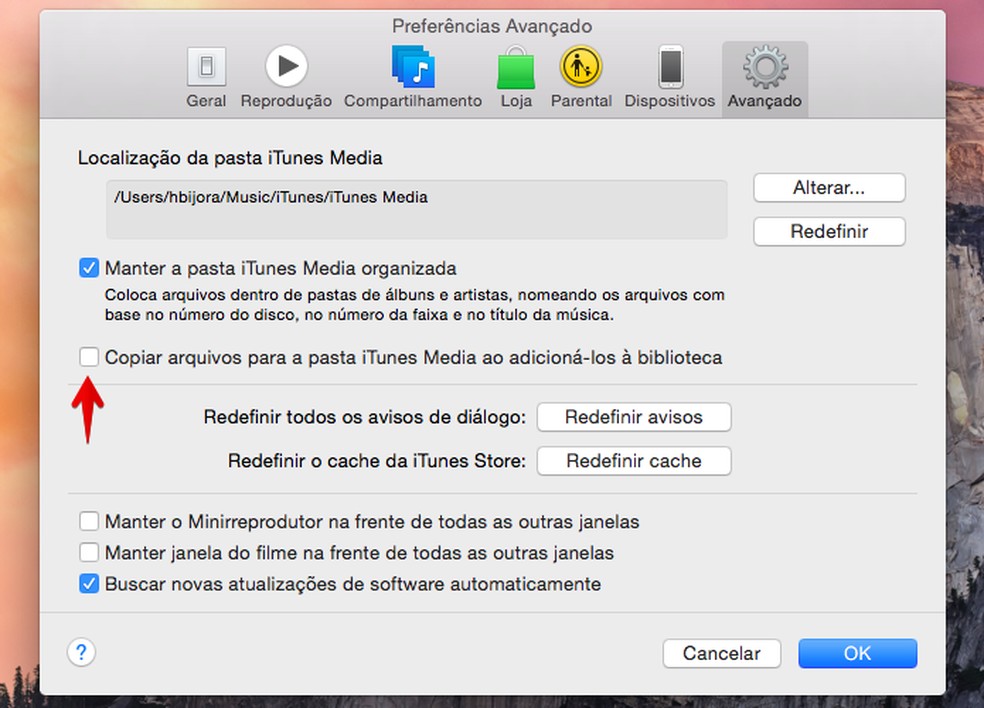Viewport: 984px width, 708px height.
Task: Disable 'Manter a pasta iTunes Media organizada'
Action: (x=88, y=267)
